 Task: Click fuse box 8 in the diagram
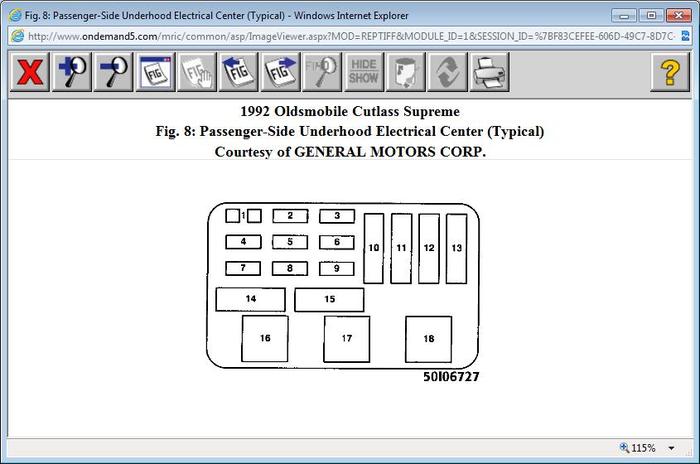coord(290,268)
